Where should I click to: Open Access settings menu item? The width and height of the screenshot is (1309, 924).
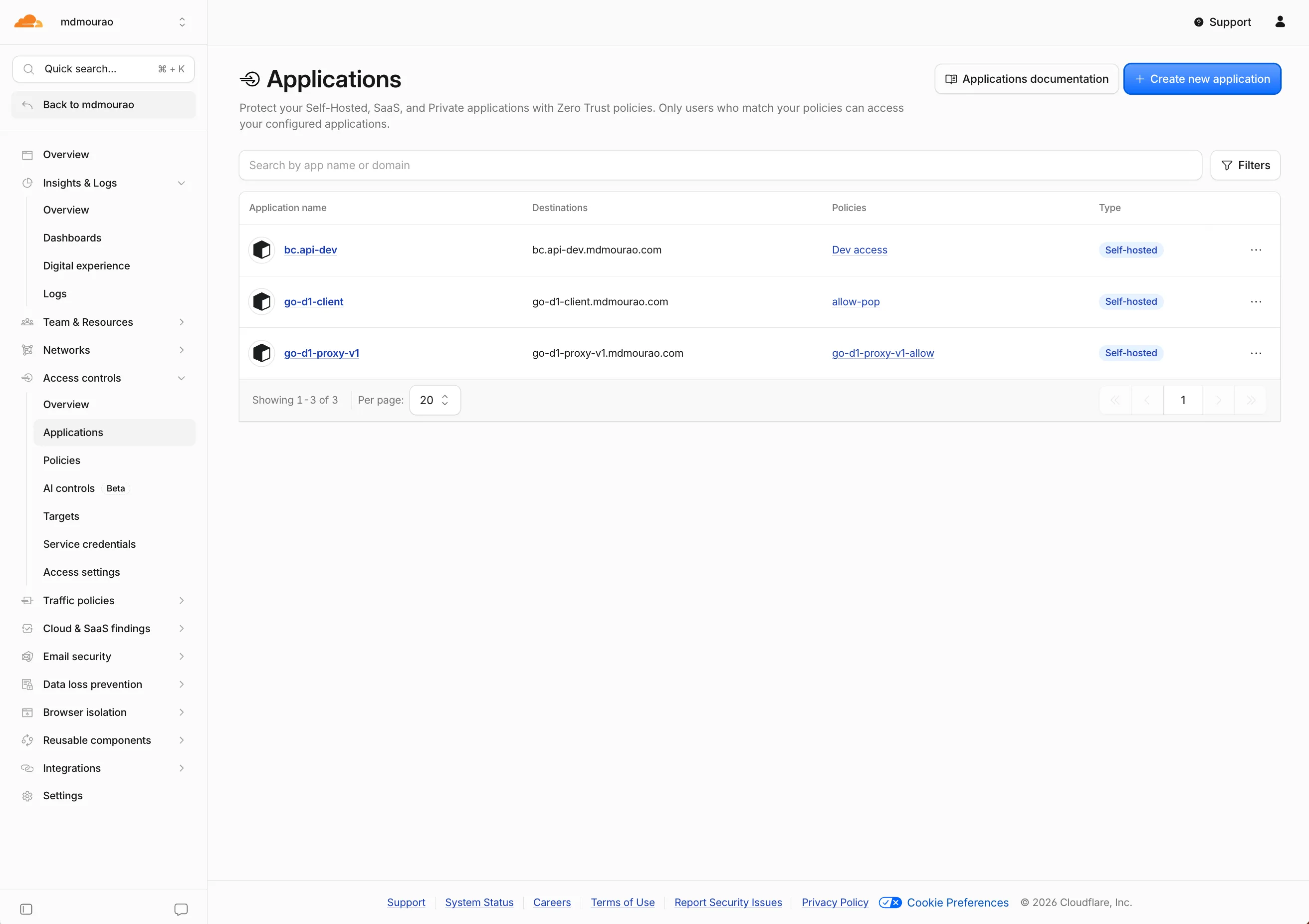pyautogui.click(x=81, y=572)
